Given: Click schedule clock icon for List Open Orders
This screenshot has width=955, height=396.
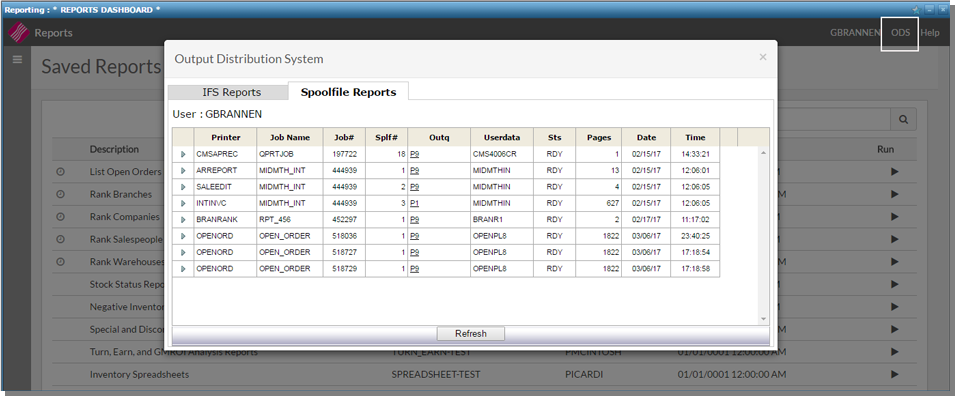Looking at the screenshot, I should [x=60, y=172].
